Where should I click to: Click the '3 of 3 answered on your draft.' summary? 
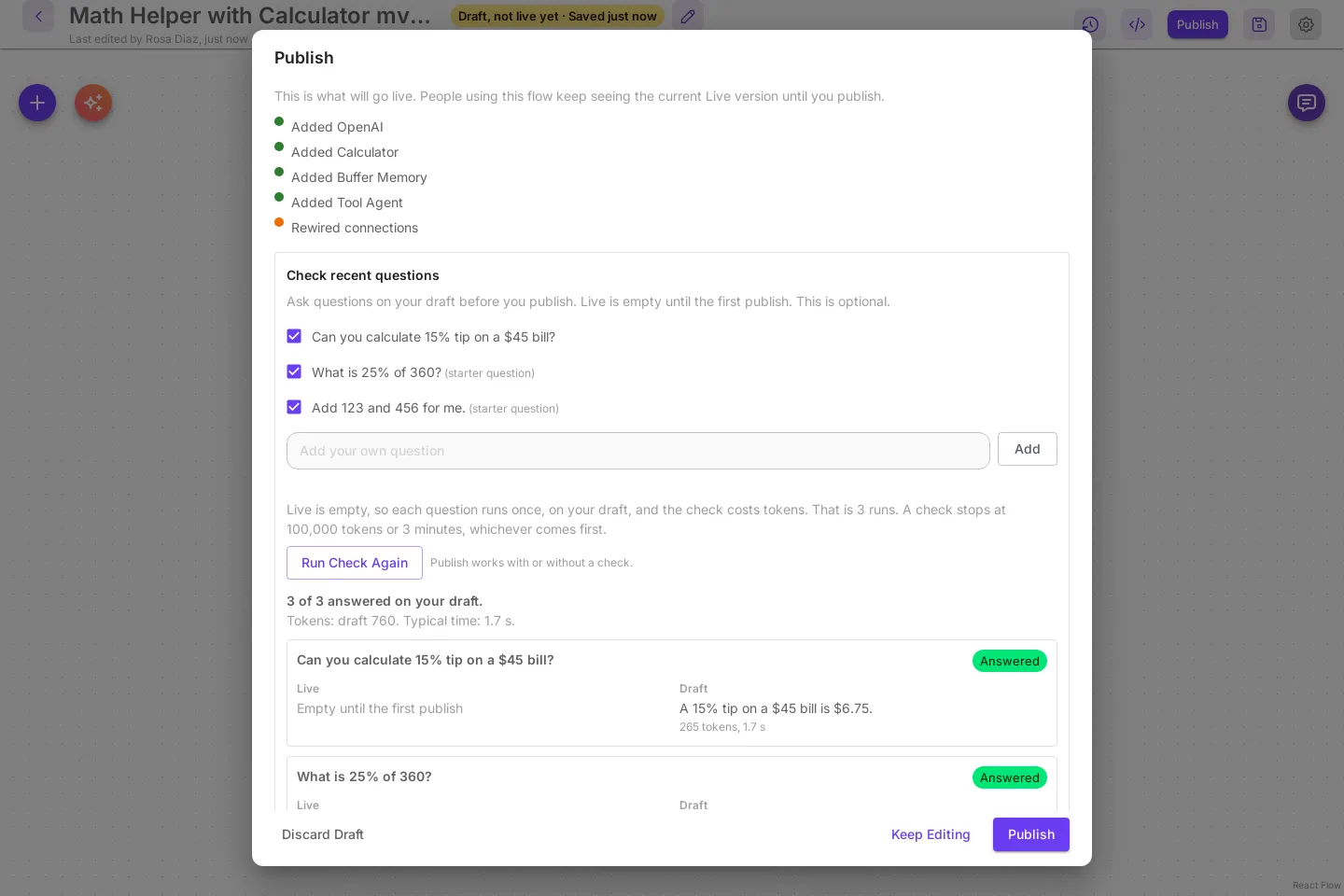click(385, 601)
